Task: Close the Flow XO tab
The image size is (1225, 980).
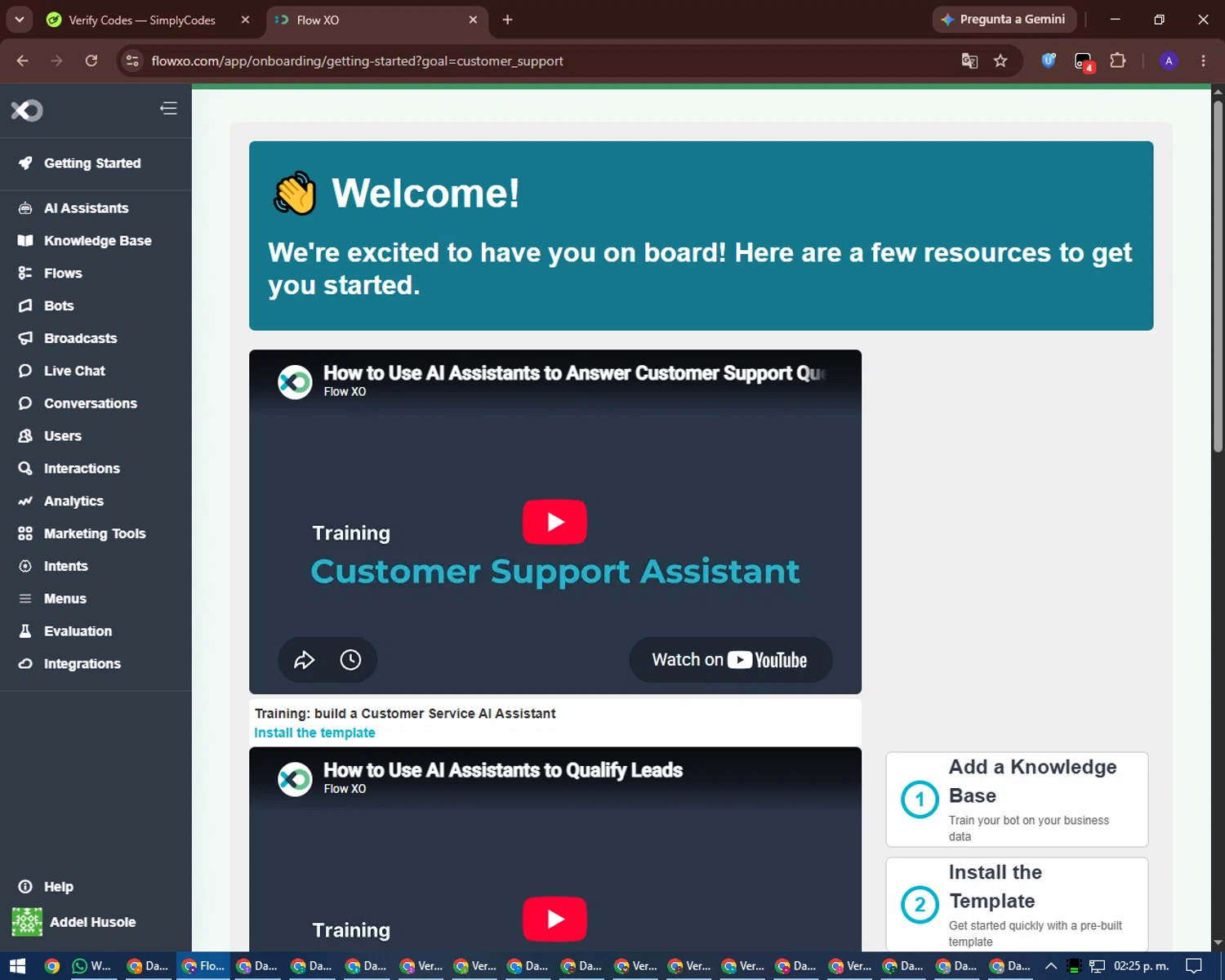Action: pyautogui.click(x=473, y=20)
